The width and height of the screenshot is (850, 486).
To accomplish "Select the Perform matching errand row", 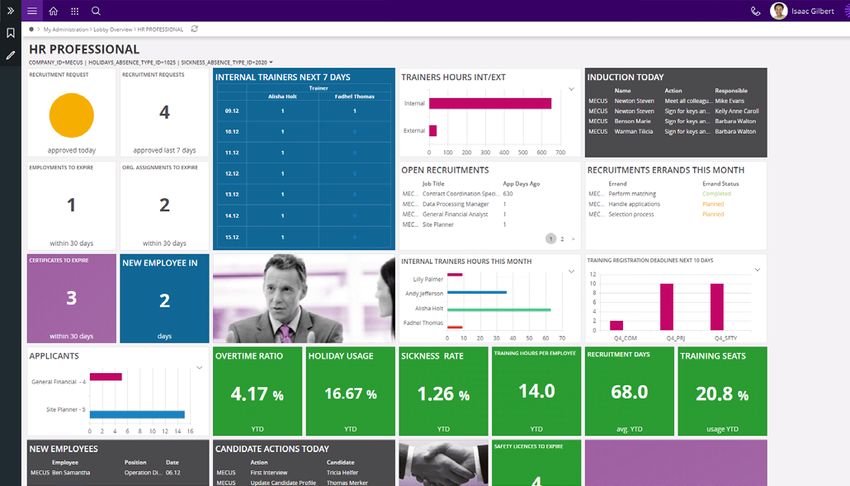I will (x=675, y=193).
